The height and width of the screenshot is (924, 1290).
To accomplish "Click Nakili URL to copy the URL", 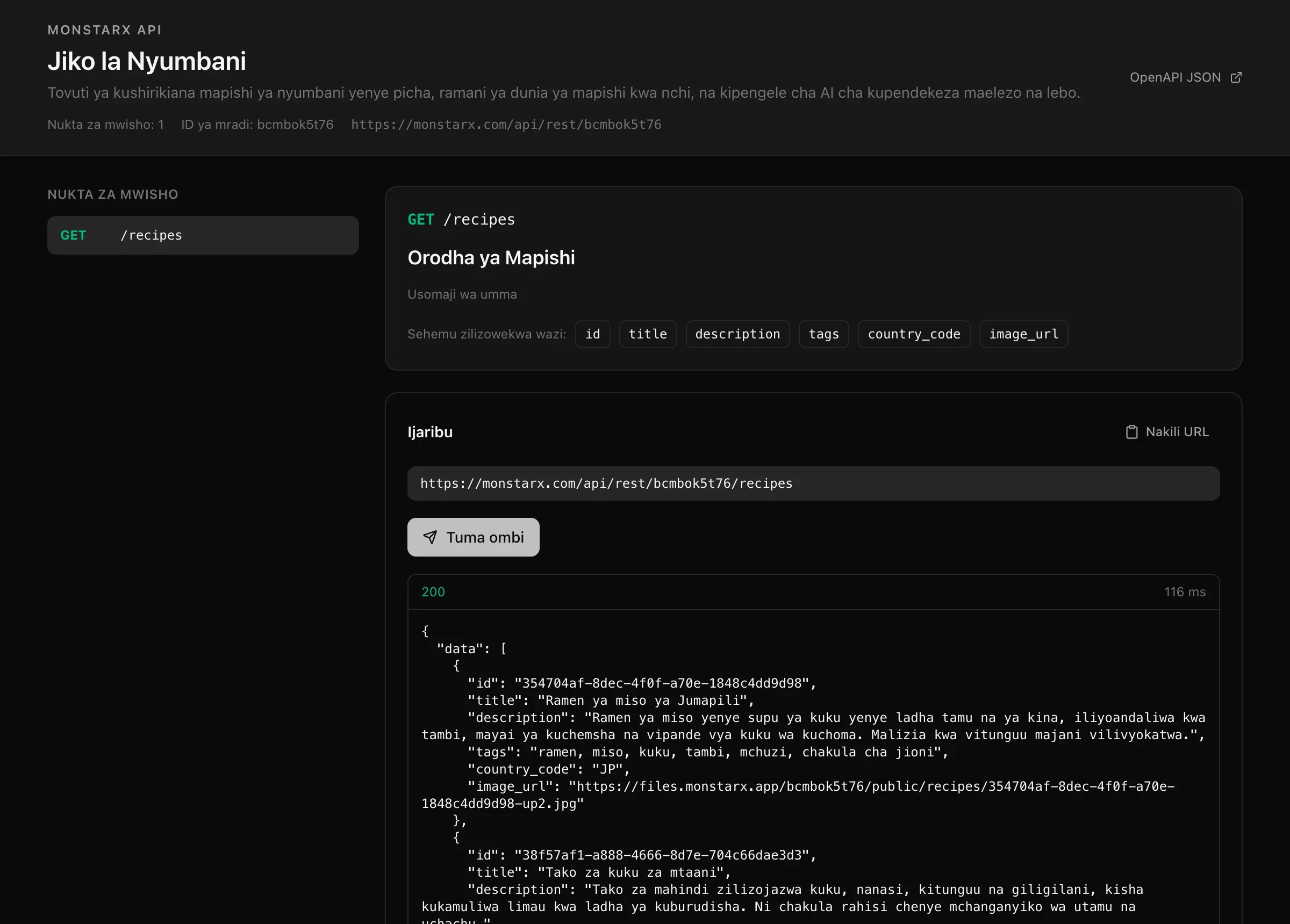I will pos(1166,432).
